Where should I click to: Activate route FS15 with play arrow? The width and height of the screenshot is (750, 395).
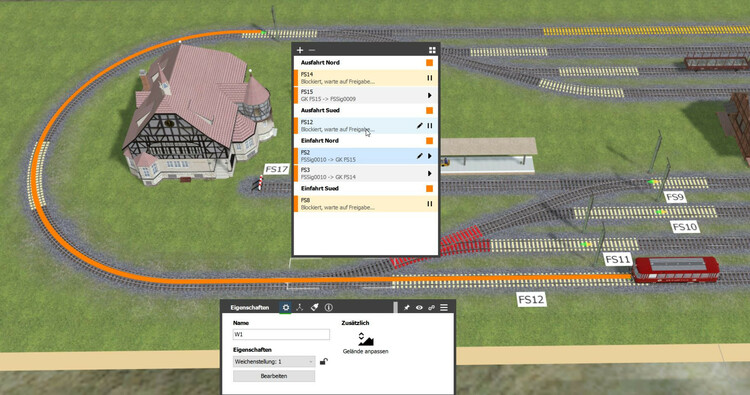point(430,95)
